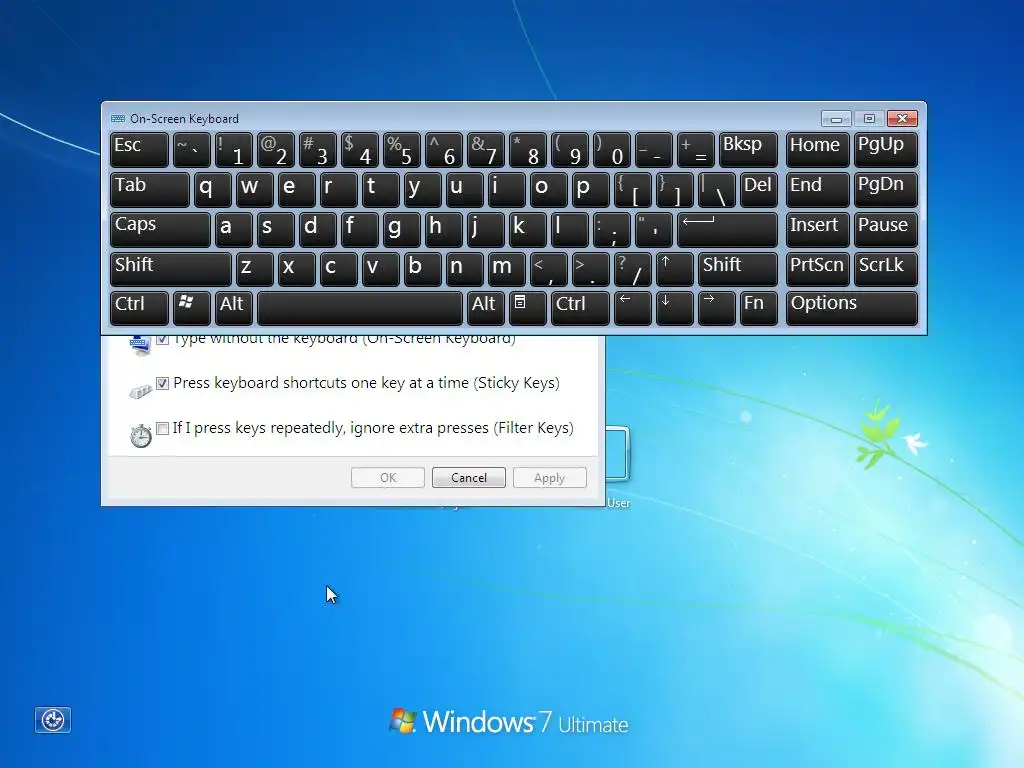Click the Filter Keys stopwatch icon
Screen dimensions: 1024x768
tap(140, 436)
